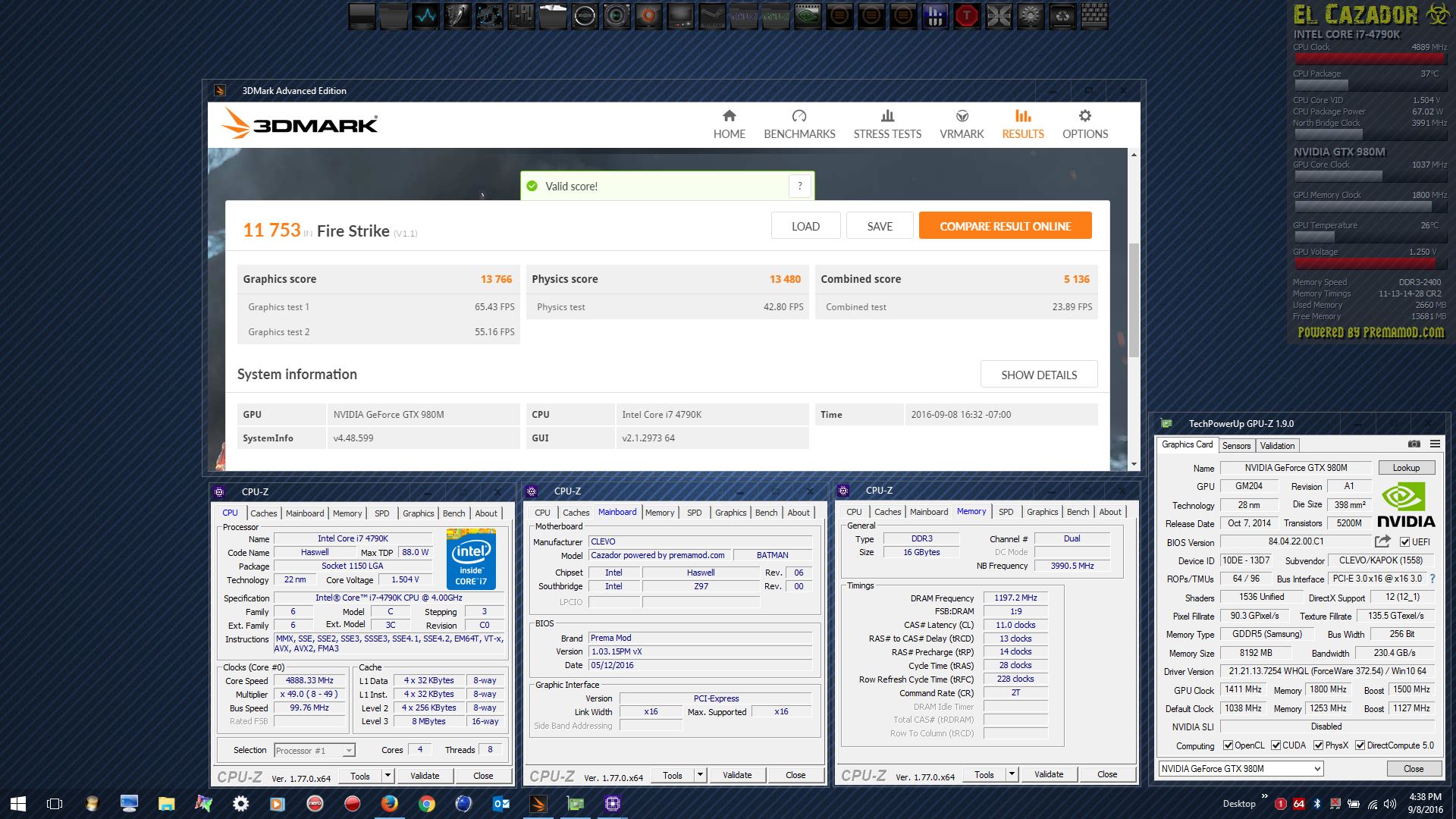Click the Lookup button in GPU-Z
Viewport: 1456px width, 819px height.
1406,468
